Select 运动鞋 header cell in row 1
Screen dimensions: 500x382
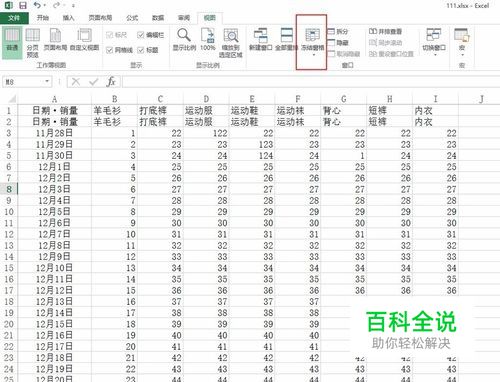[252, 110]
